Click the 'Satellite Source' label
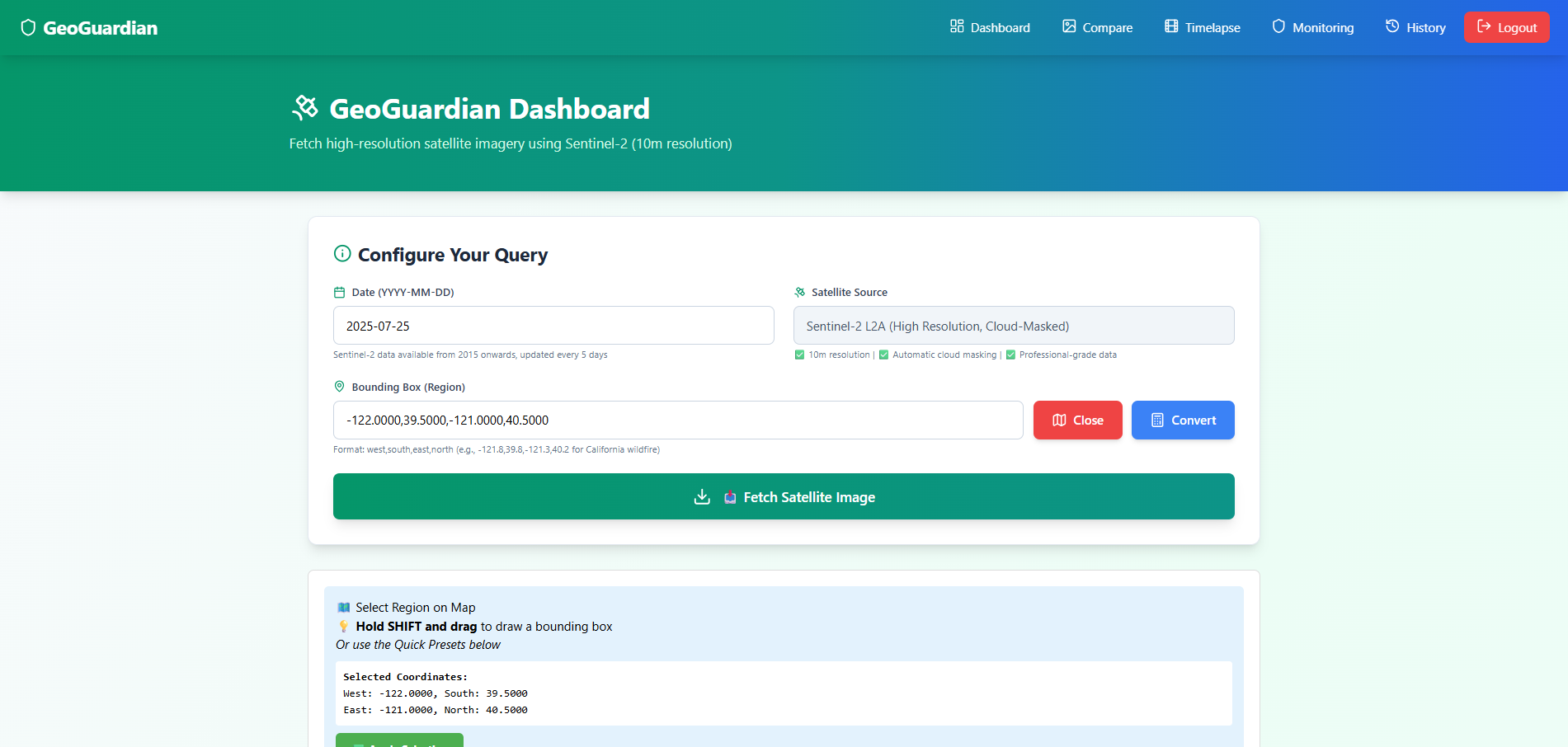The width and height of the screenshot is (1568, 747). click(850, 293)
